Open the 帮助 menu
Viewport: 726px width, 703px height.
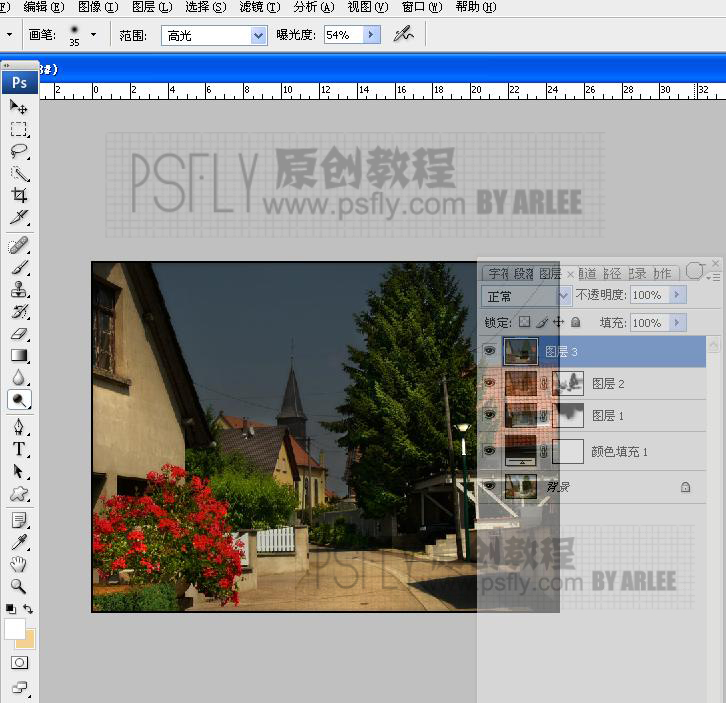(476, 7)
